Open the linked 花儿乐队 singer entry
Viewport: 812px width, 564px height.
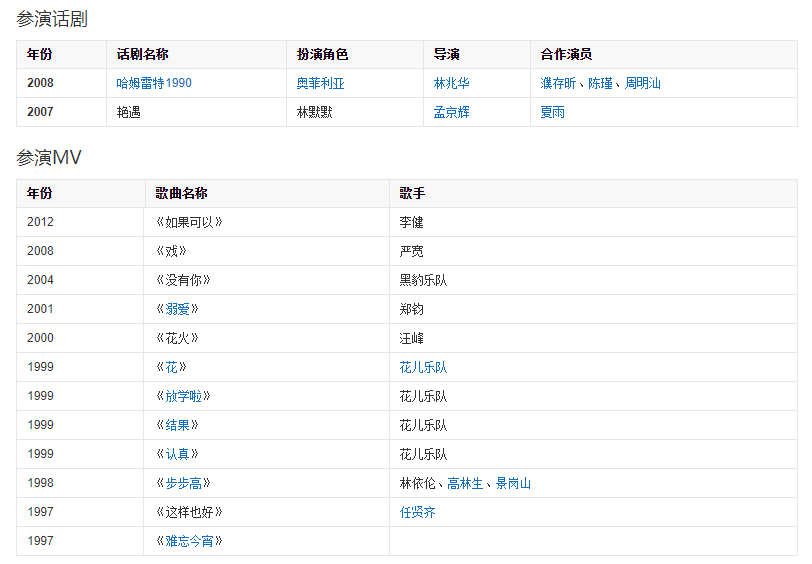(x=423, y=367)
